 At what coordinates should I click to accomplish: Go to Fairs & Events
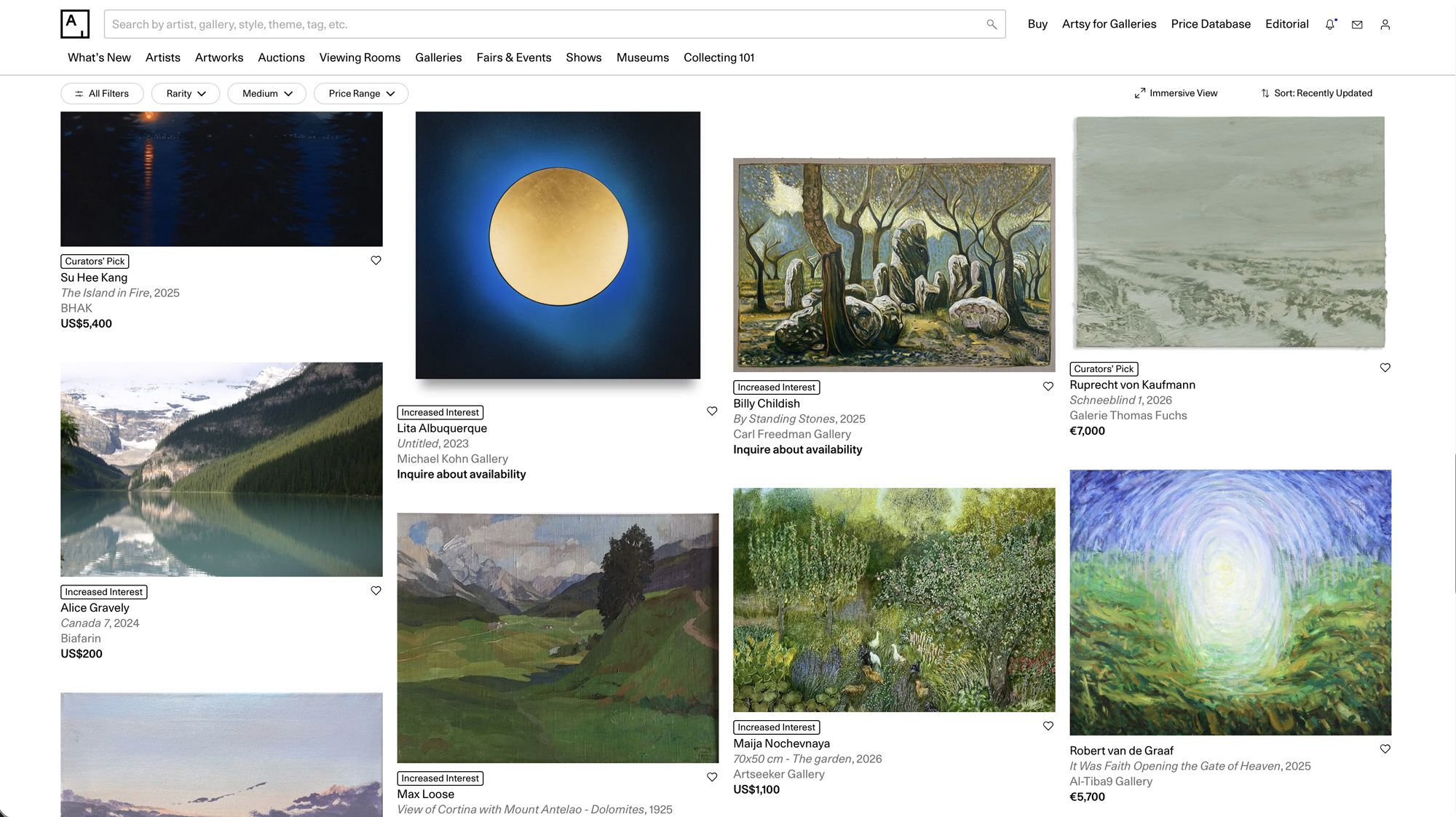pos(514,58)
